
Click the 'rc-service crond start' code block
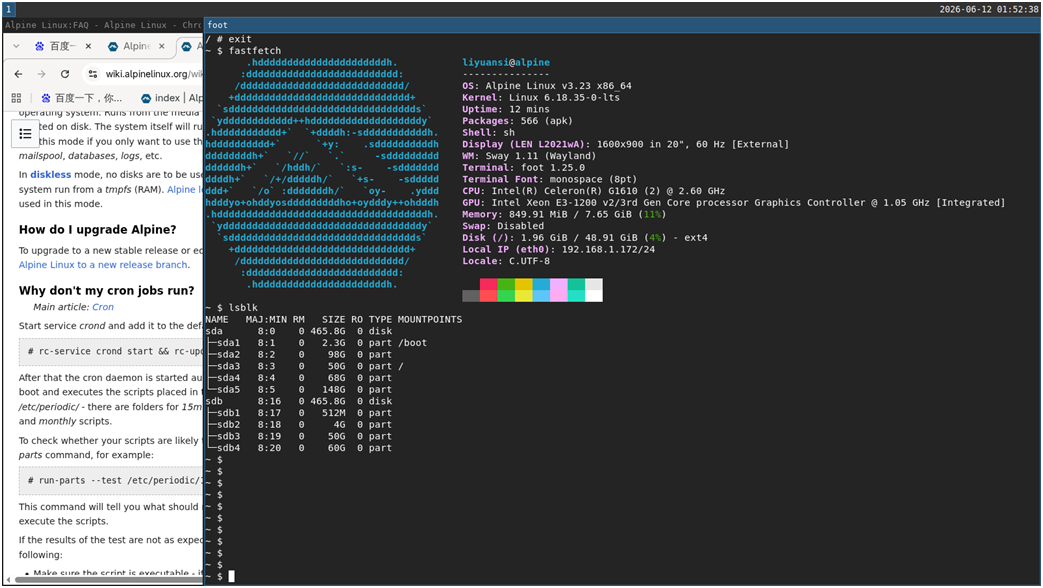[x=111, y=351]
